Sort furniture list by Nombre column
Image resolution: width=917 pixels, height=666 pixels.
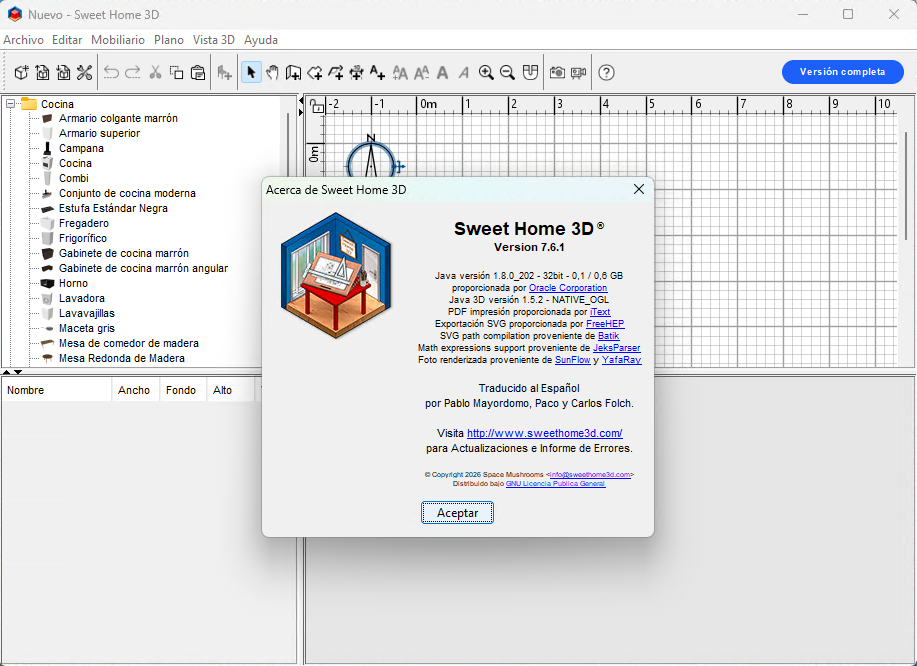(x=57, y=390)
